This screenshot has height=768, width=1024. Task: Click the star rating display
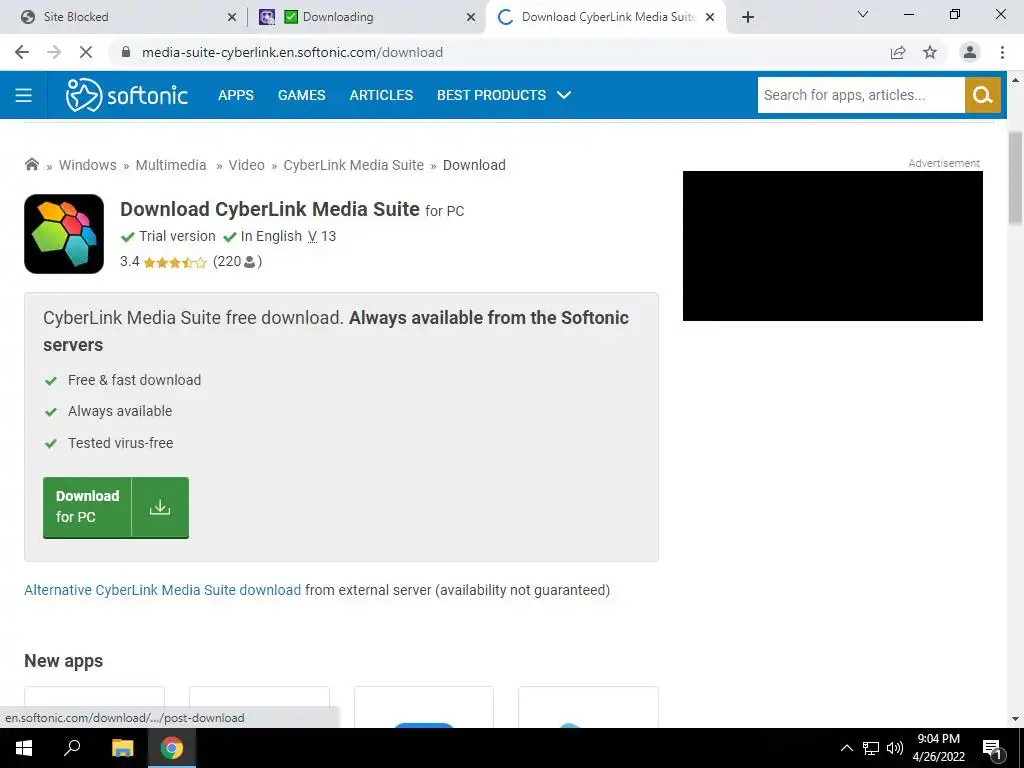pyautogui.click(x=174, y=263)
